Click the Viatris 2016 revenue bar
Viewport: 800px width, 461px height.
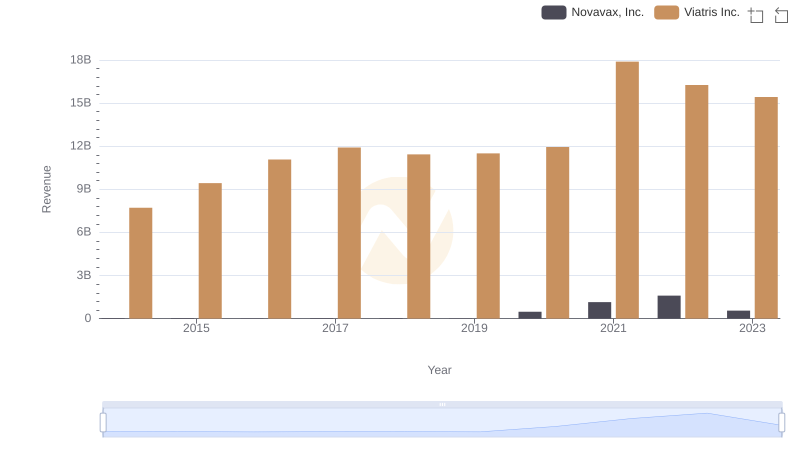280,239
